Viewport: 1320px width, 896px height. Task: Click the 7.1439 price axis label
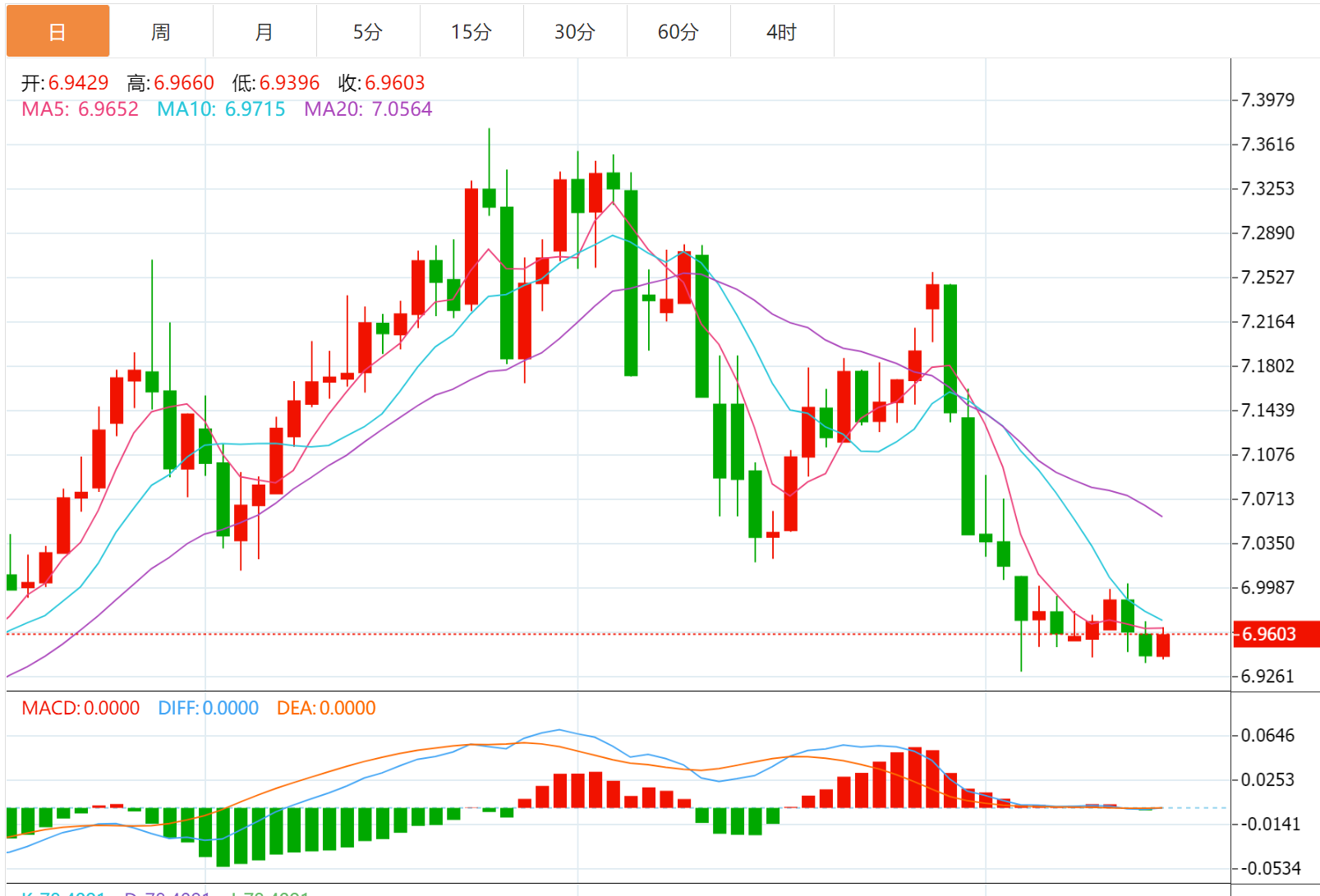[x=1267, y=411]
